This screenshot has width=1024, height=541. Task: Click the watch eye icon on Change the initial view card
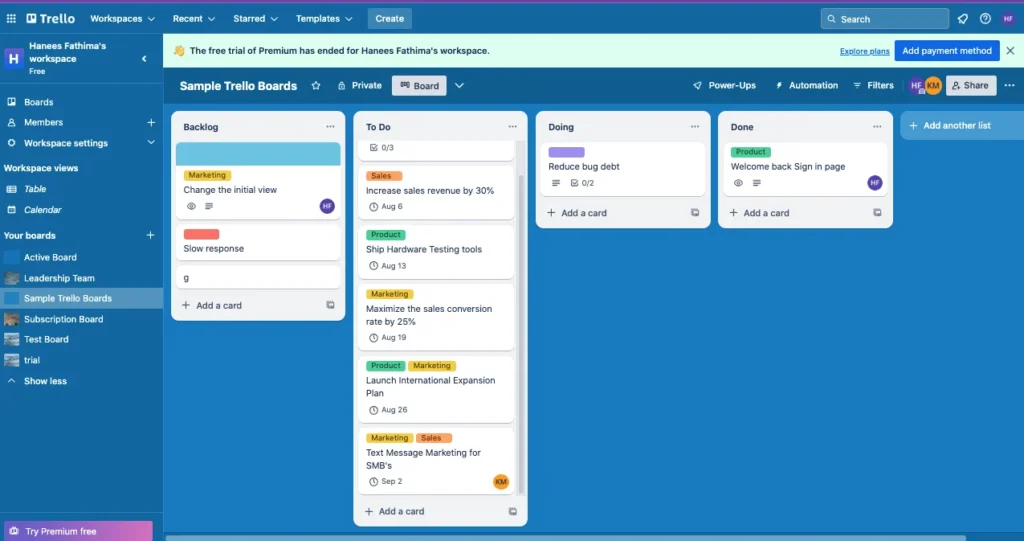[x=191, y=206]
